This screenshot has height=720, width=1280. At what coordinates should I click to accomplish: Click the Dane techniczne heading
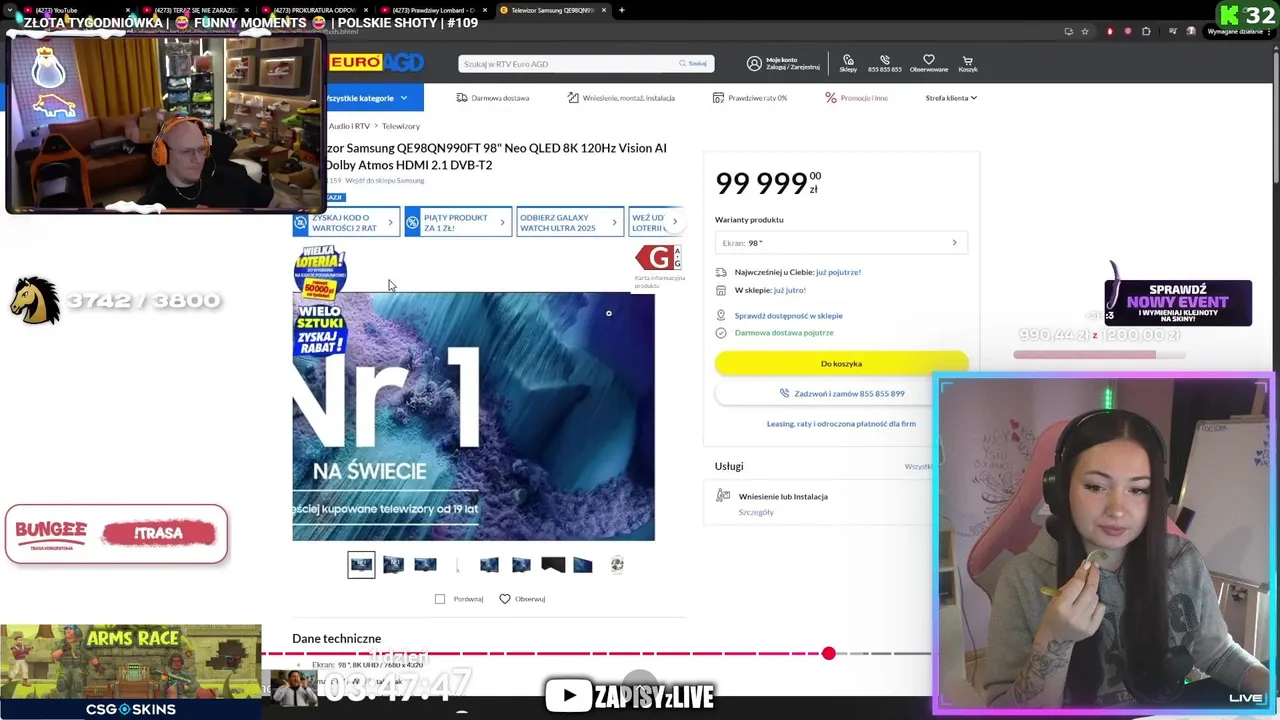click(336, 638)
